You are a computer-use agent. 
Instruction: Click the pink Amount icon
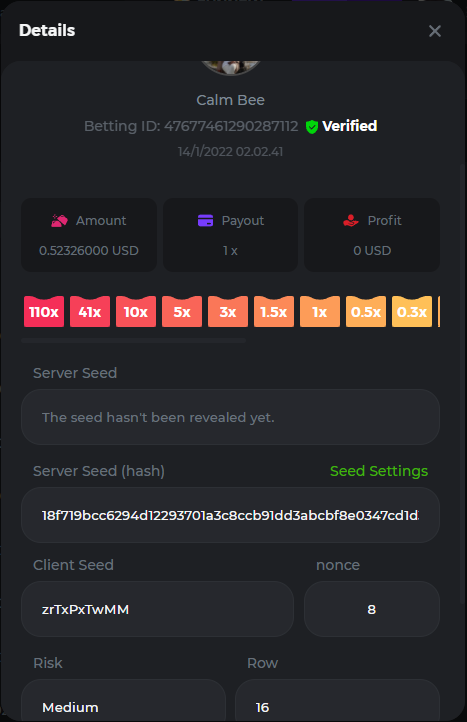[x=59, y=221]
